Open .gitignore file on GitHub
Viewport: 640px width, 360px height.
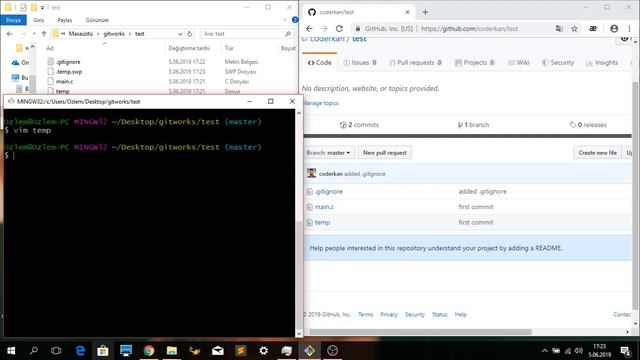329,191
